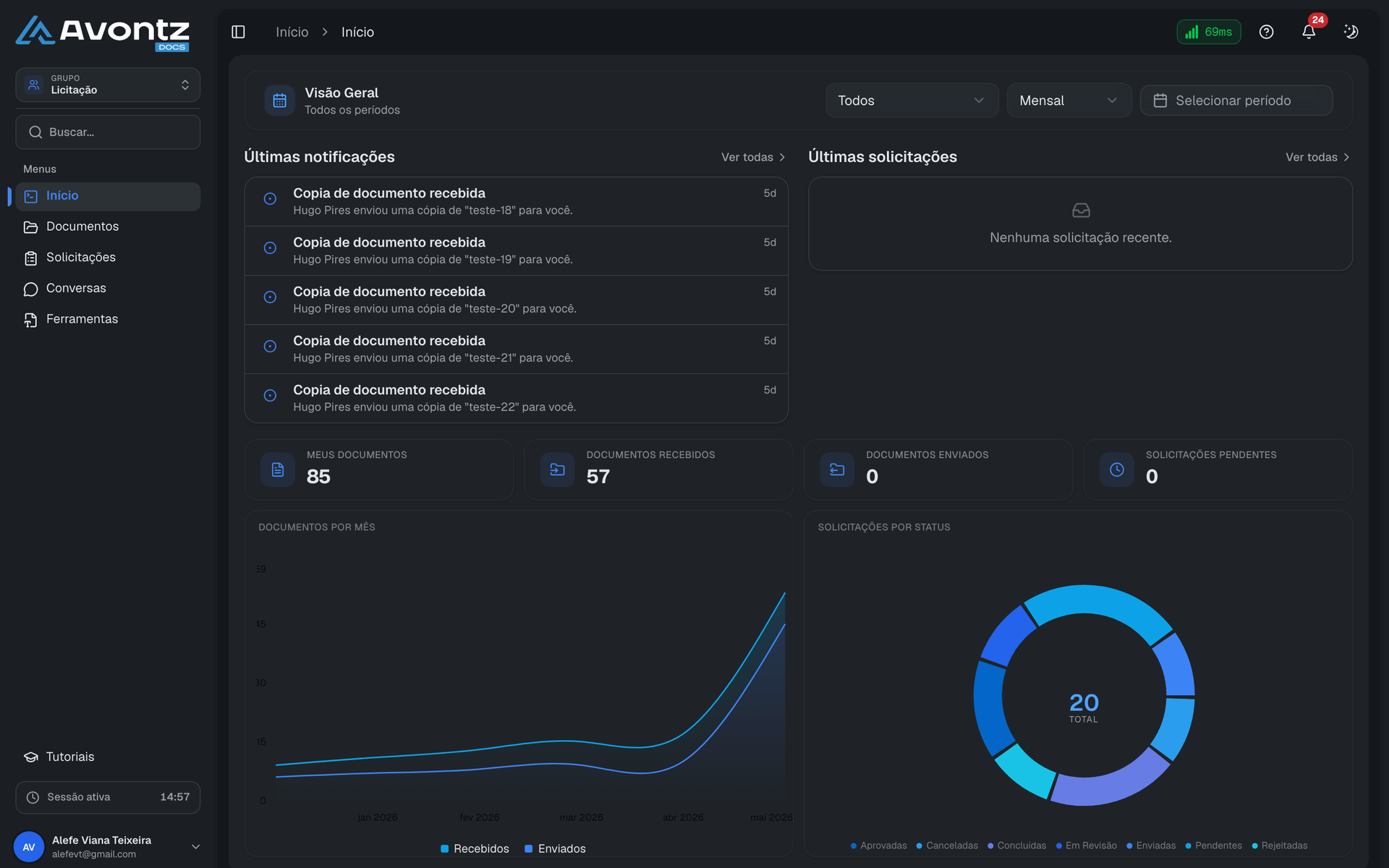
Task: Toggle the Aprovadas legend item
Action: 878,846
